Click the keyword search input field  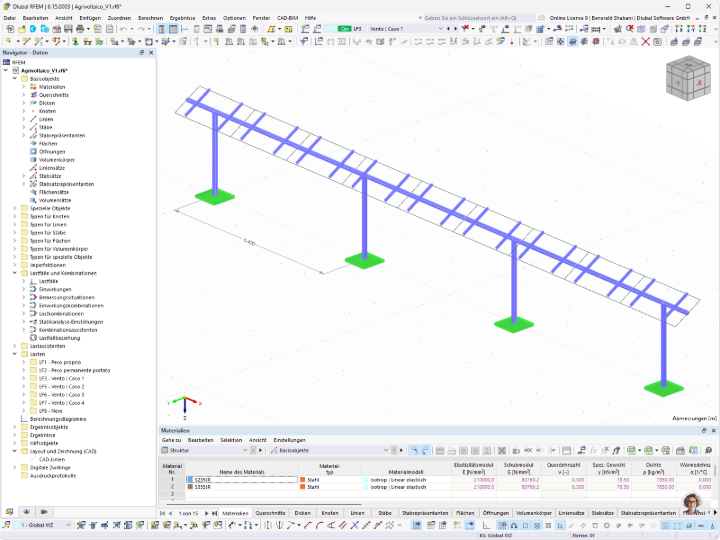coord(478,18)
